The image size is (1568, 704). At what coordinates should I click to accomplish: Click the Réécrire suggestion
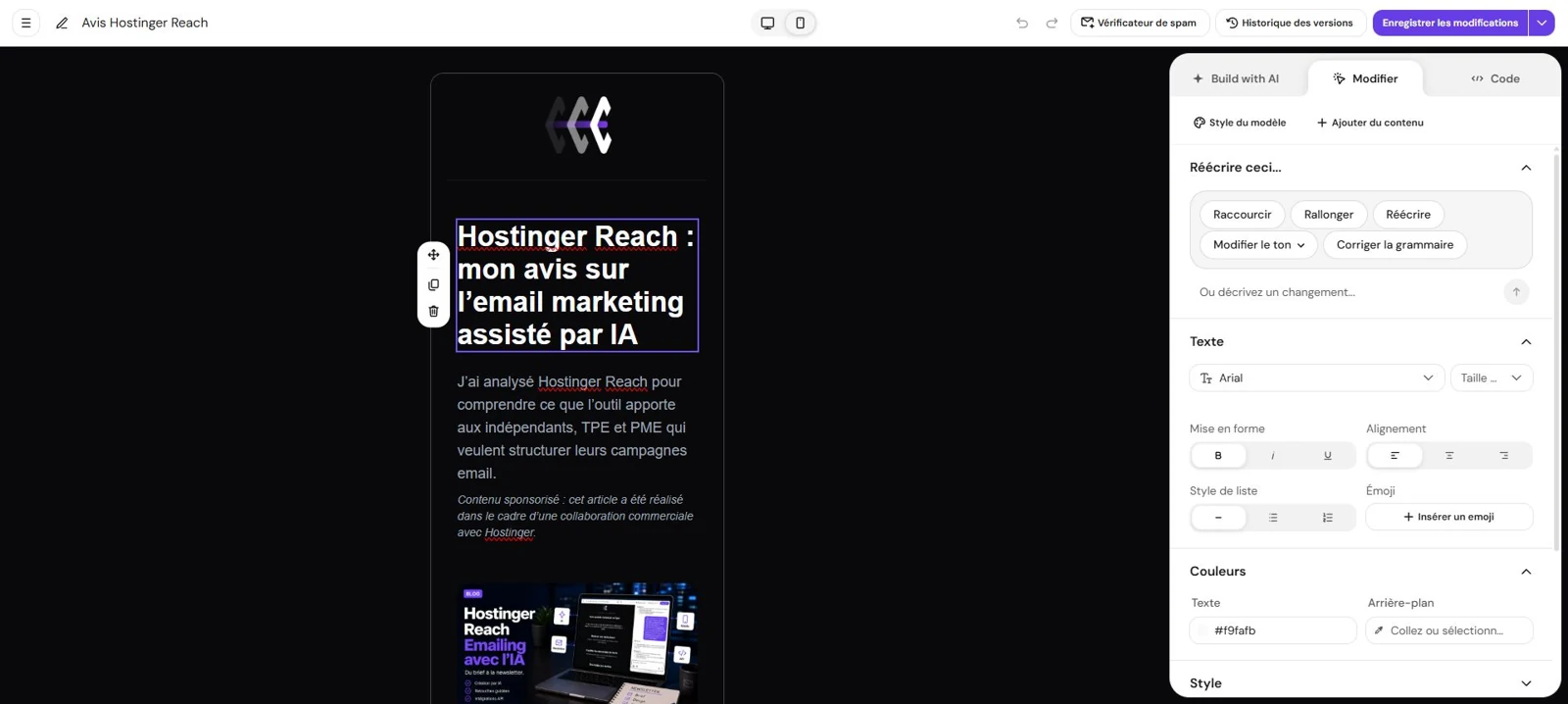click(1408, 215)
